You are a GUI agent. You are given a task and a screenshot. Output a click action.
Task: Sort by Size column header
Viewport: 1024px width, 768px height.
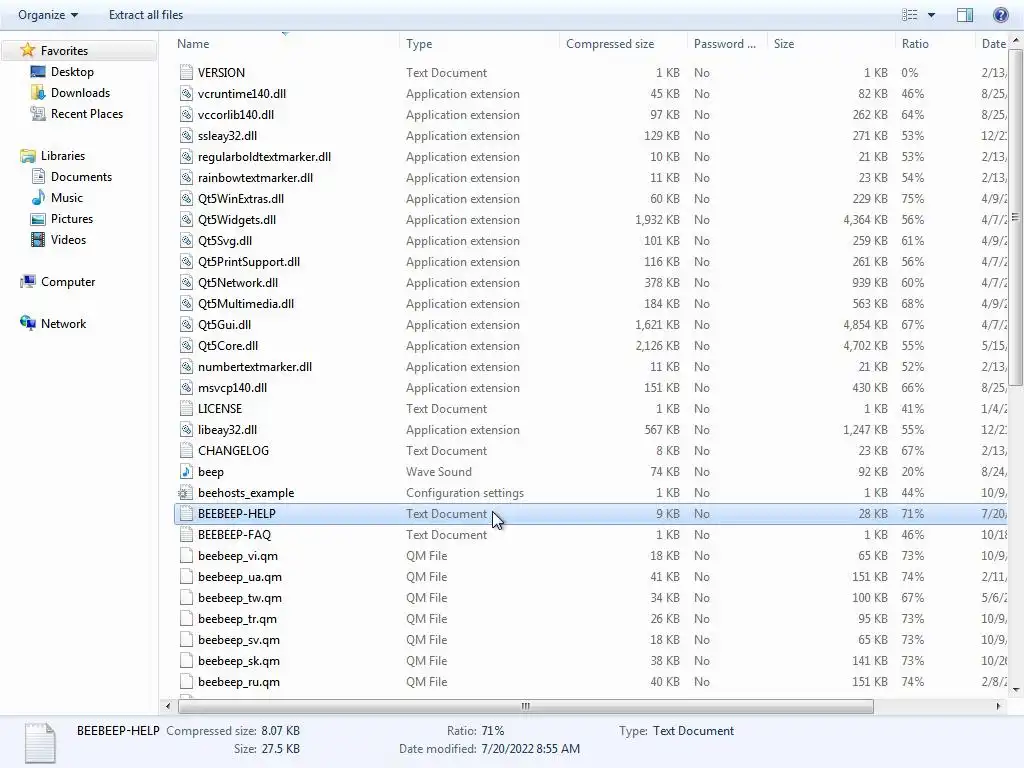click(x=784, y=44)
